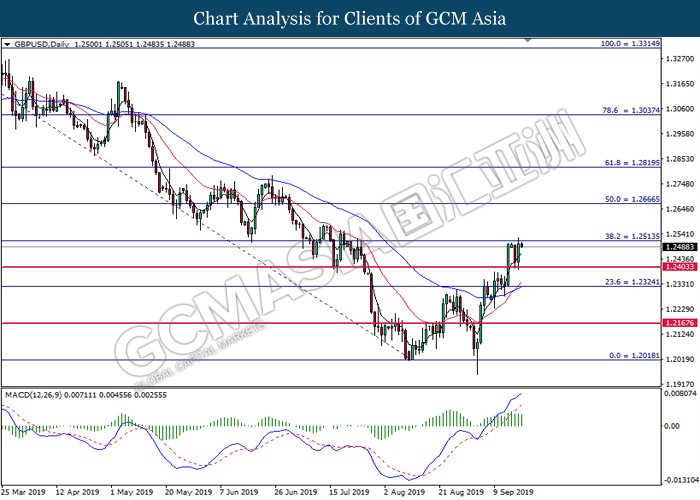Click the 9 Sep 2019 date on time axis
The height and width of the screenshot is (500, 700).
509,493
